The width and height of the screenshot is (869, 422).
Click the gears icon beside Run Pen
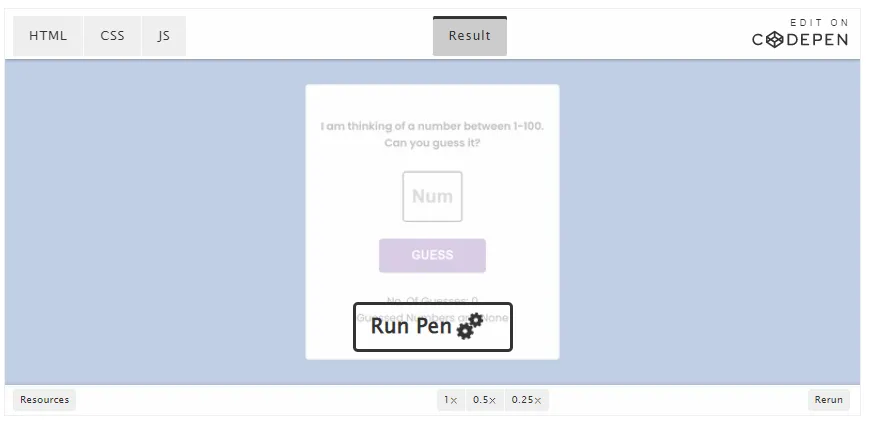point(470,326)
